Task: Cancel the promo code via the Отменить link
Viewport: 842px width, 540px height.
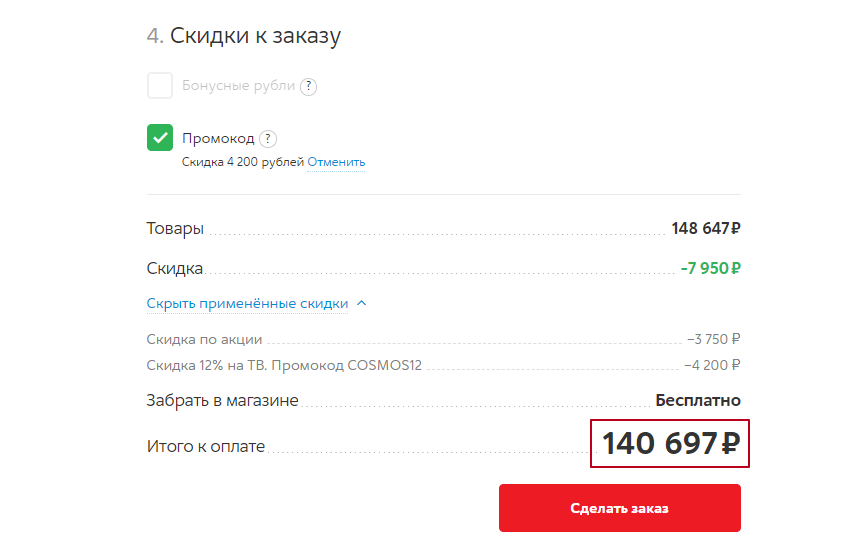Action: pos(336,162)
